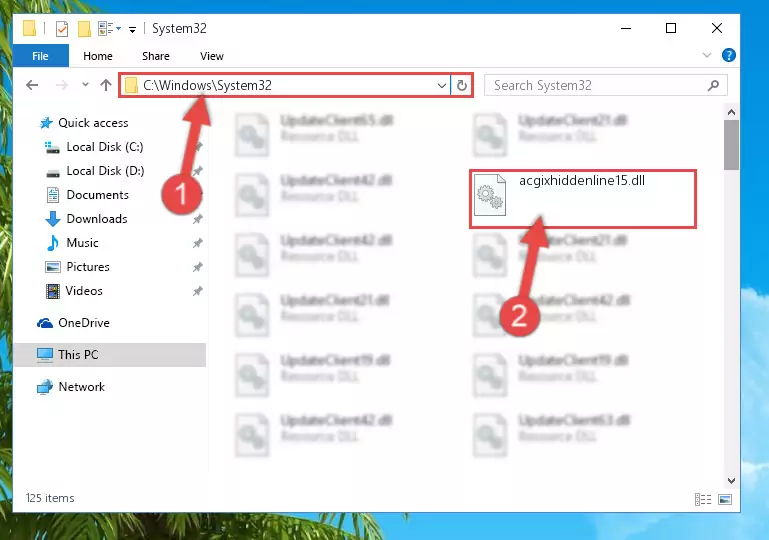769x540 pixels.
Task: Expand the ribbon with the chevron
Action: click(x=707, y=55)
